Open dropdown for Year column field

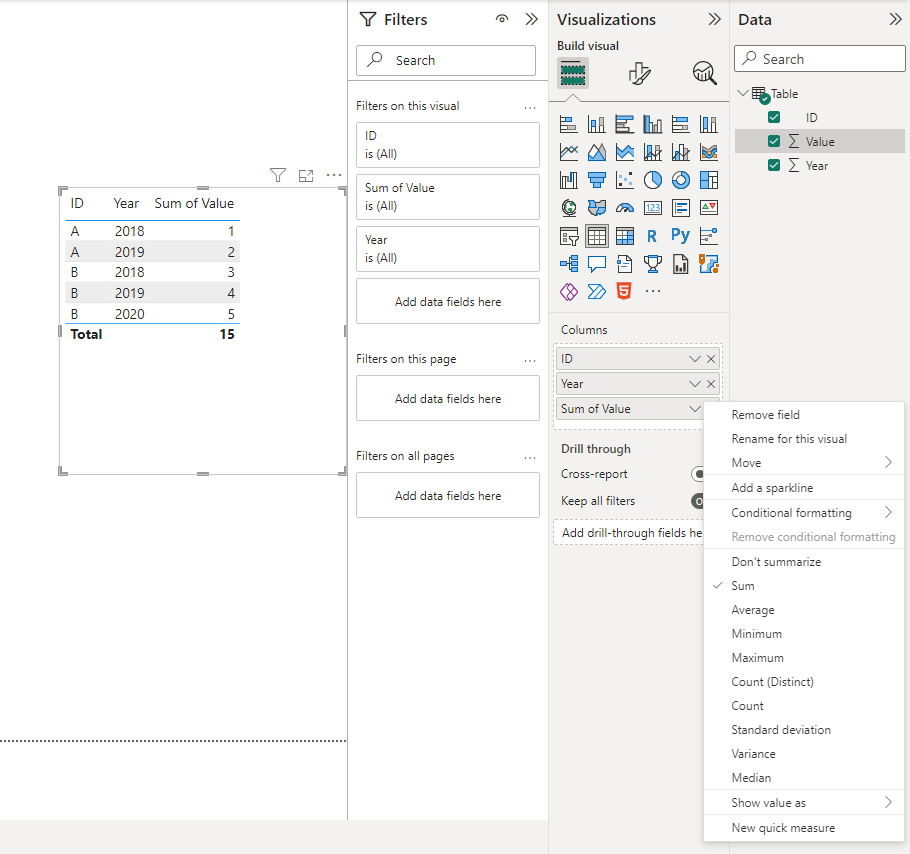click(x=695, y=384)
